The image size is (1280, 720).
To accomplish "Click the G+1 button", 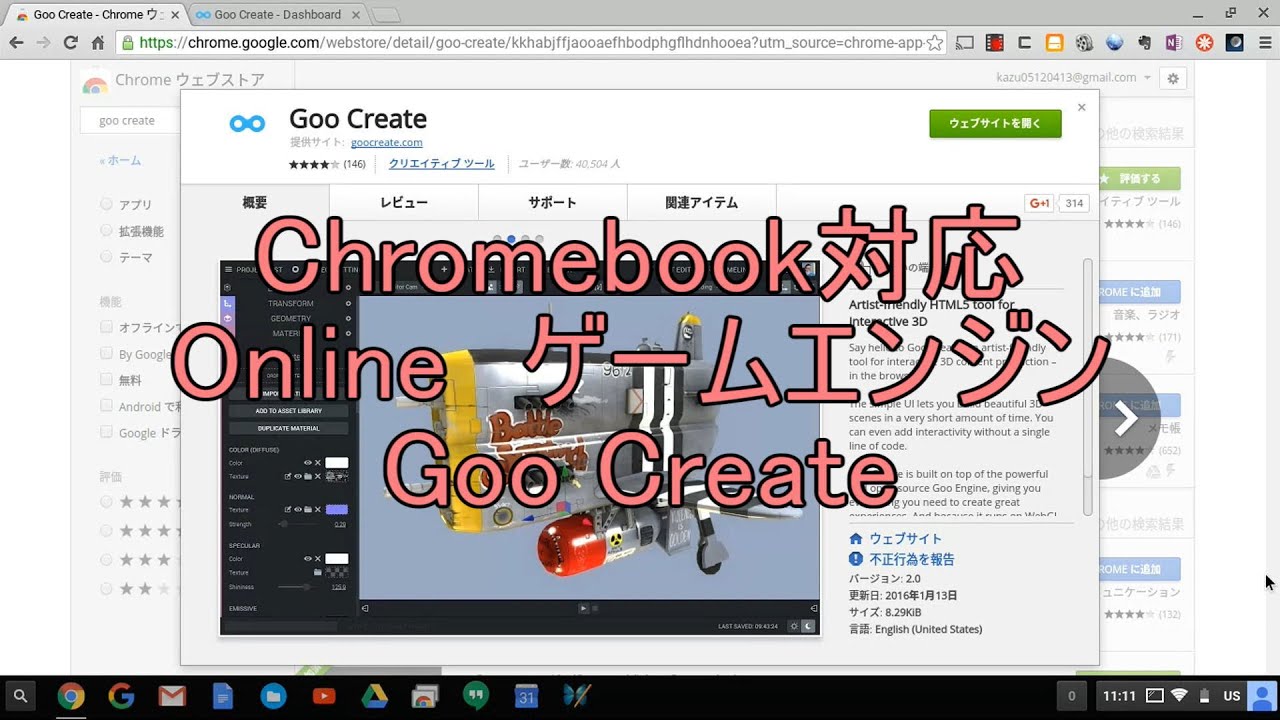I will click(x=1040, y=203).
